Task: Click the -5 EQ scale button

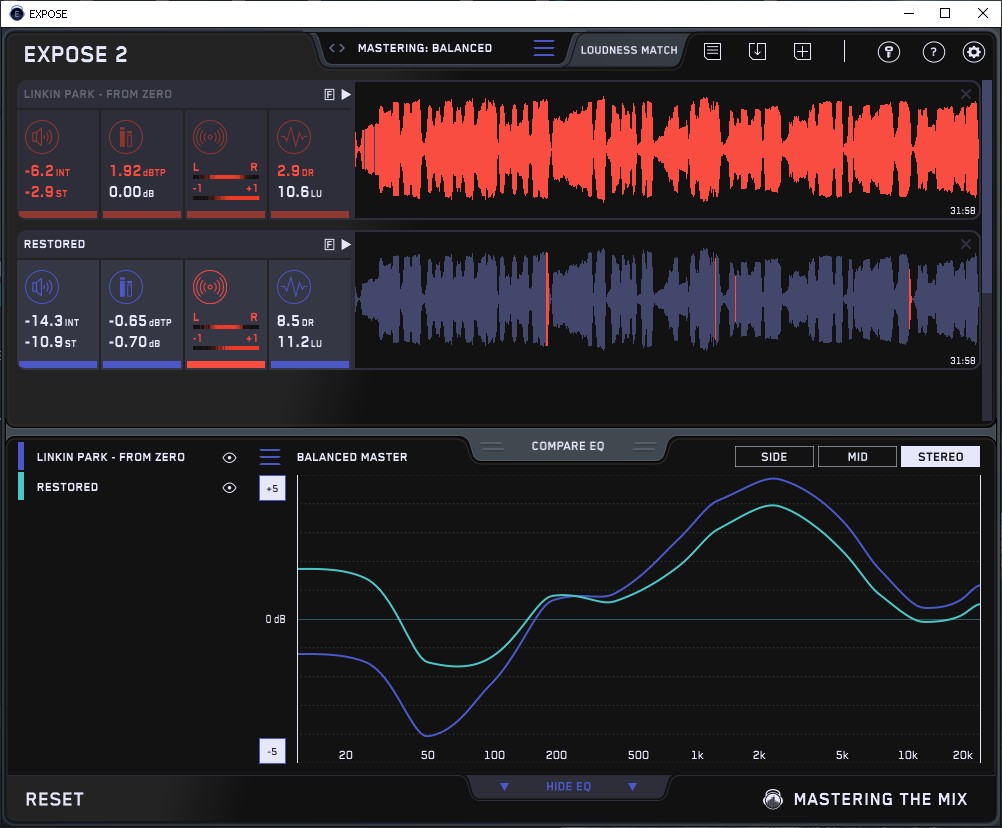Action: pos(272,751)
